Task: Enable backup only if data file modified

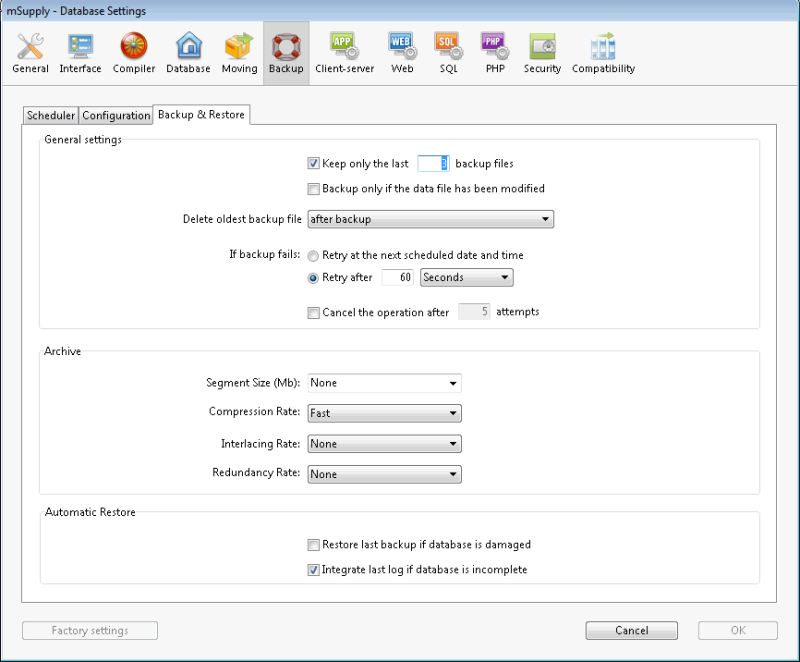Action: [x=314, y=188]
